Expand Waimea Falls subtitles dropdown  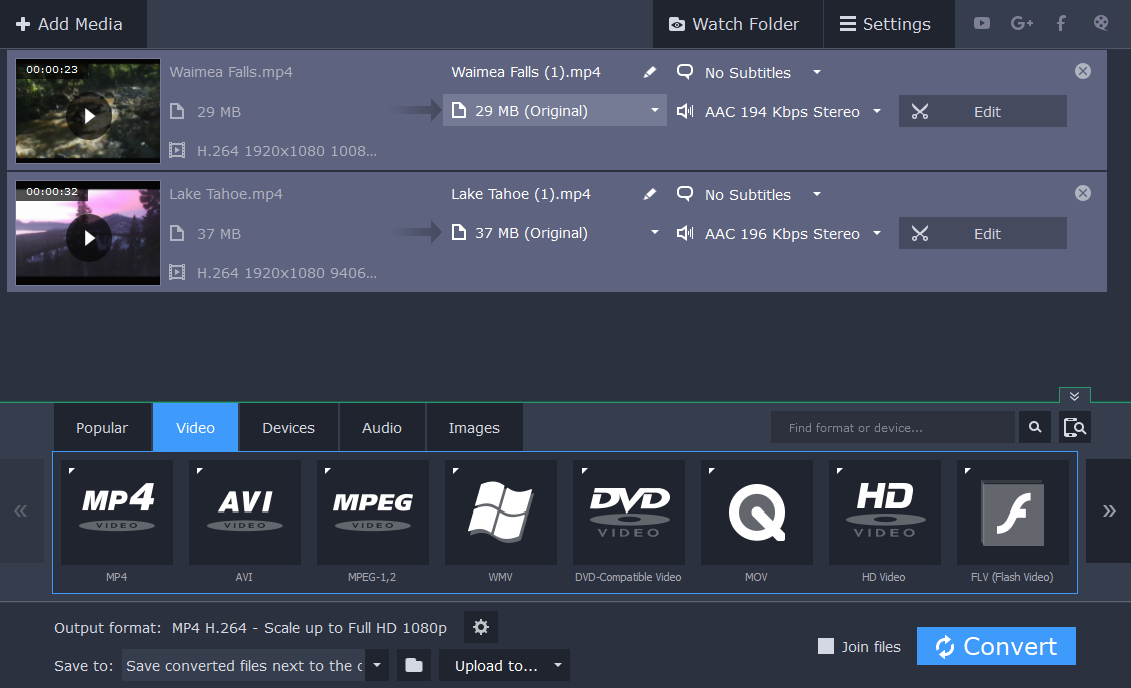[817, 72]
